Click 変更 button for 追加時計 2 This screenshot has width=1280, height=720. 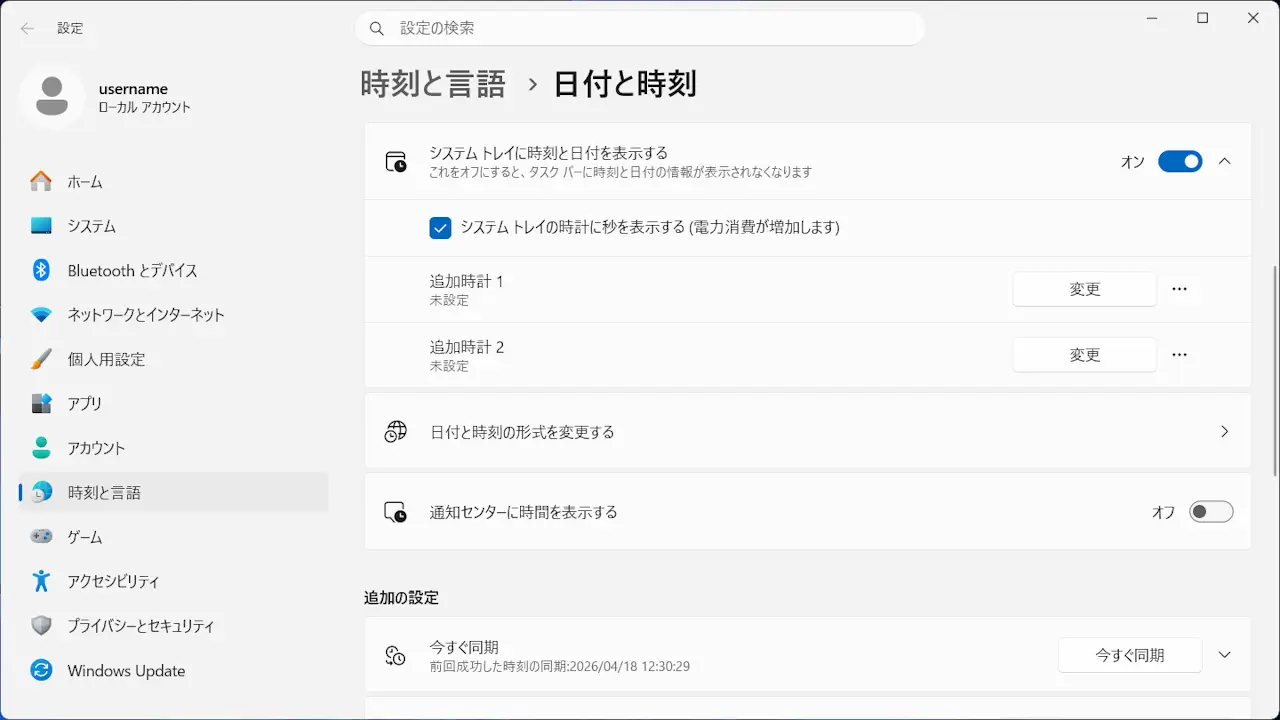click(x=1084, y=355)
